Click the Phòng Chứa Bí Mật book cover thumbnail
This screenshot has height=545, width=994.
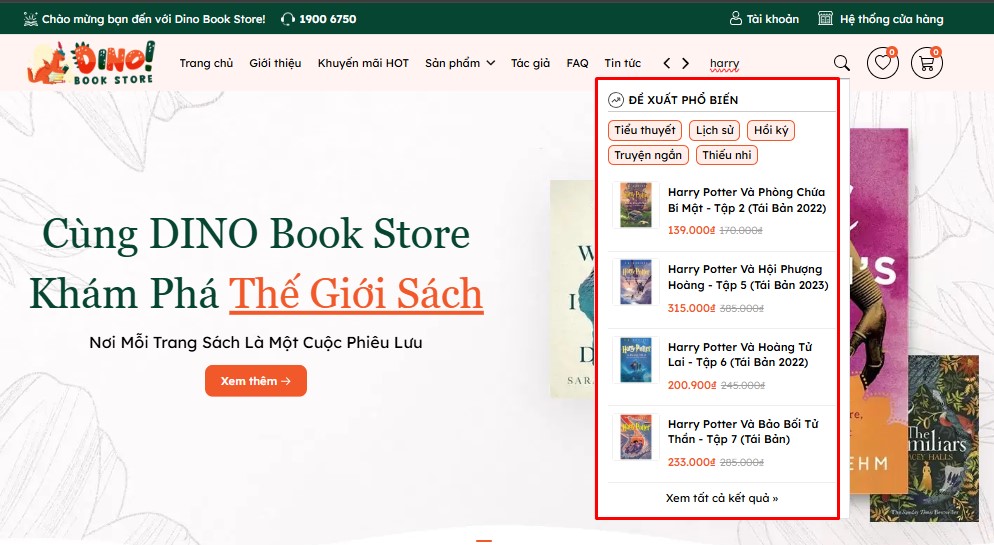(636, 205)
